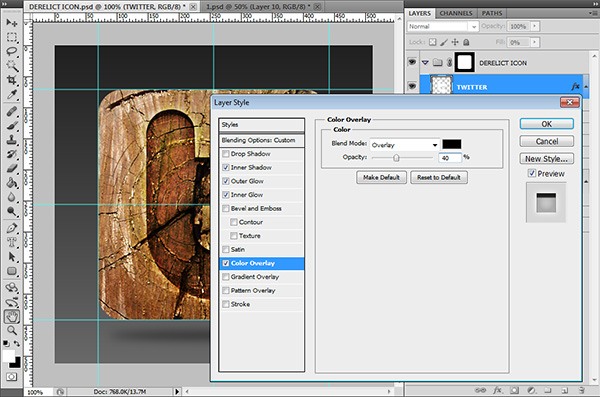Select the 3D Rotate tool
The width and height of the screenshot is (600, 397).
[11, 288]
